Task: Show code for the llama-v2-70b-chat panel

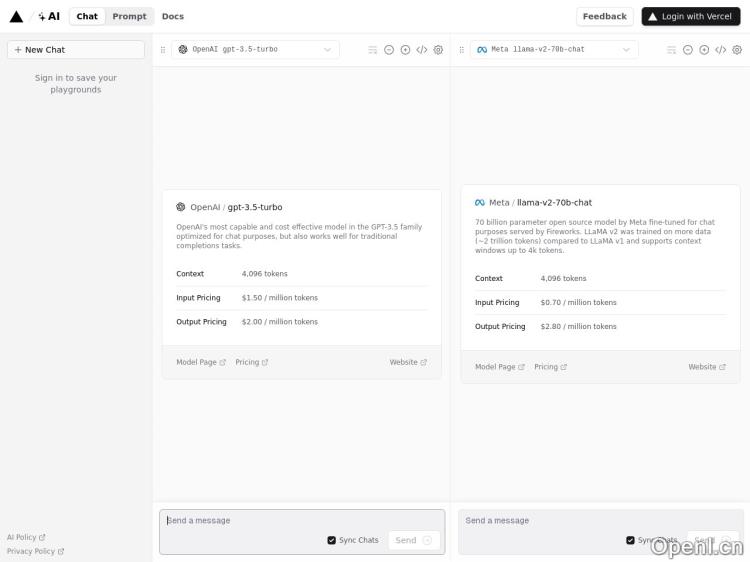Action: [x=720, y=50]
